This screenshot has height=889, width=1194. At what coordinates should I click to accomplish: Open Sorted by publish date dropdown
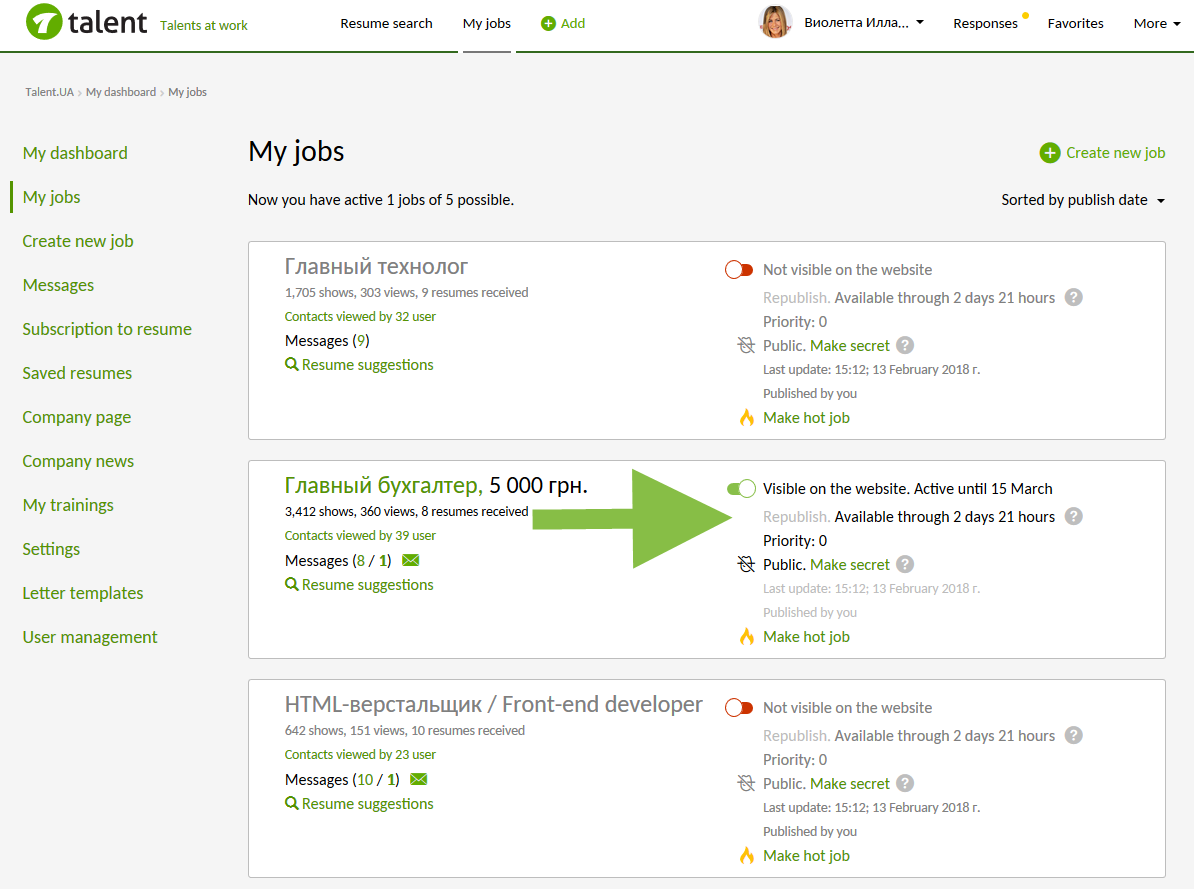[1083, 200]
